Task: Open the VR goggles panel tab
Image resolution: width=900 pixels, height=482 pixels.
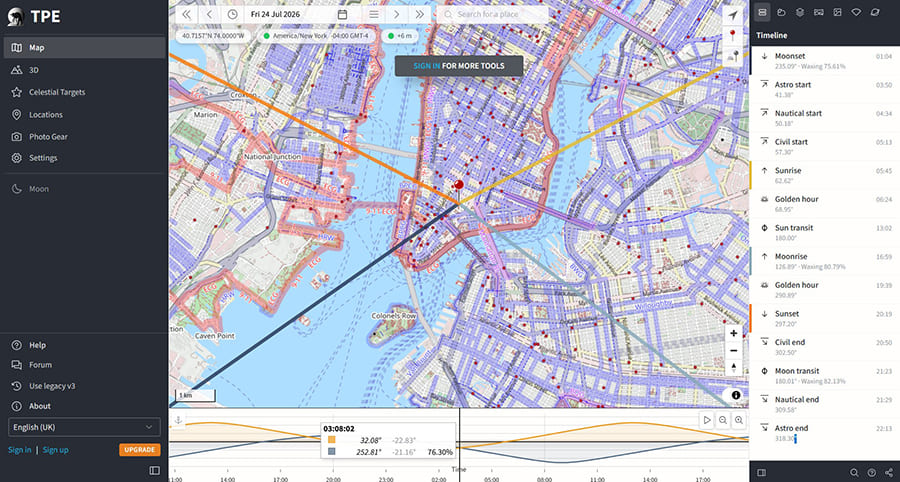Action: (x=818, y=11)
